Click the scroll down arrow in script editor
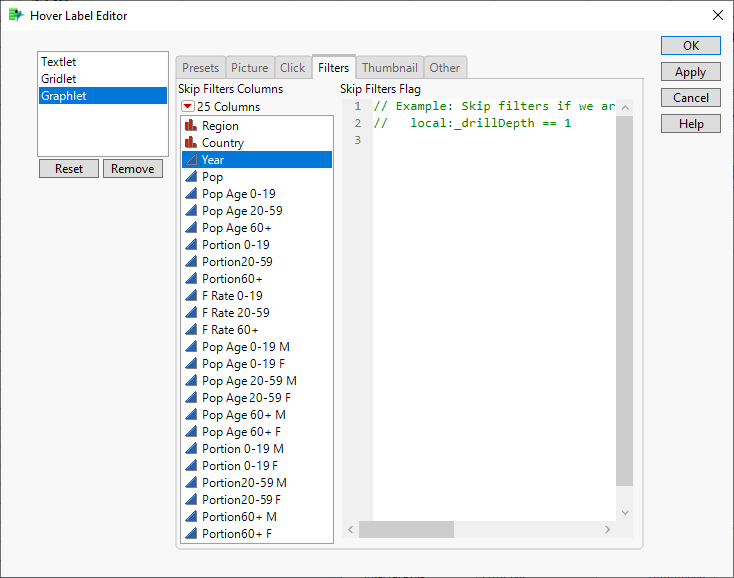Image resolution: width=734 pixels, height=578 pixels. 624,512
